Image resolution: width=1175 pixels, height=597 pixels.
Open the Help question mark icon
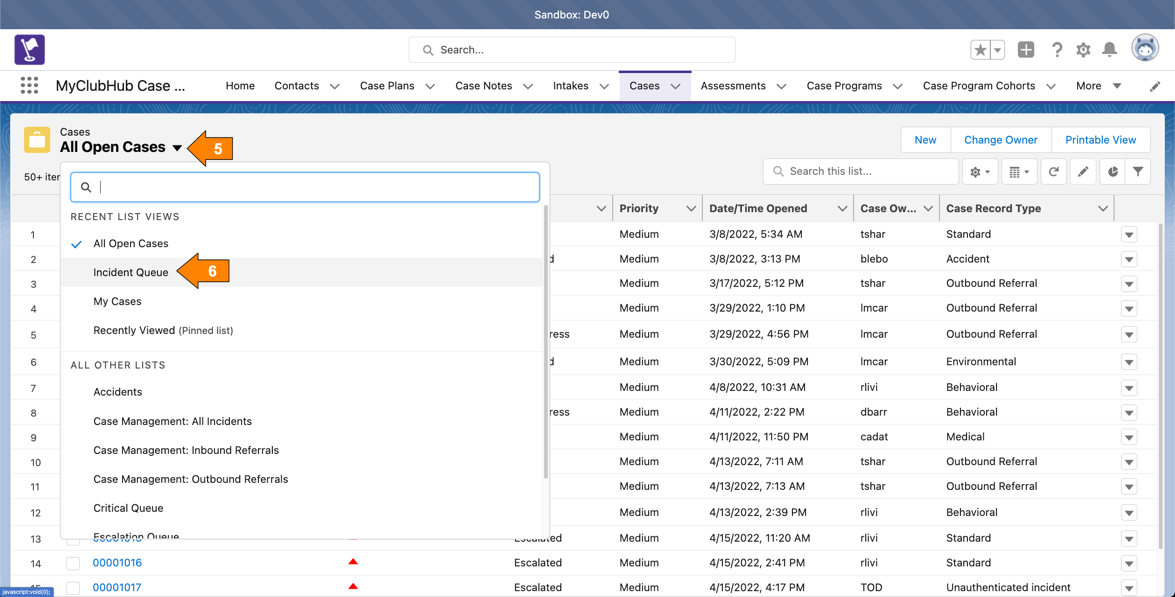(x=1056, y=50)
